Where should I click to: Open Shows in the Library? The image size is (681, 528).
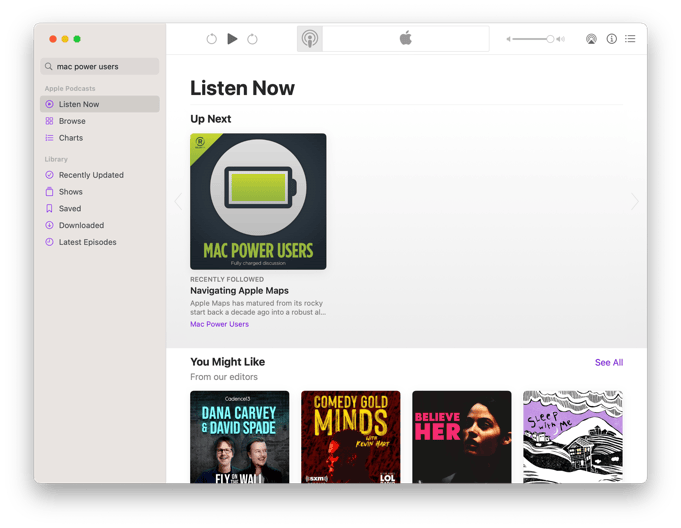tap(99, 192)
